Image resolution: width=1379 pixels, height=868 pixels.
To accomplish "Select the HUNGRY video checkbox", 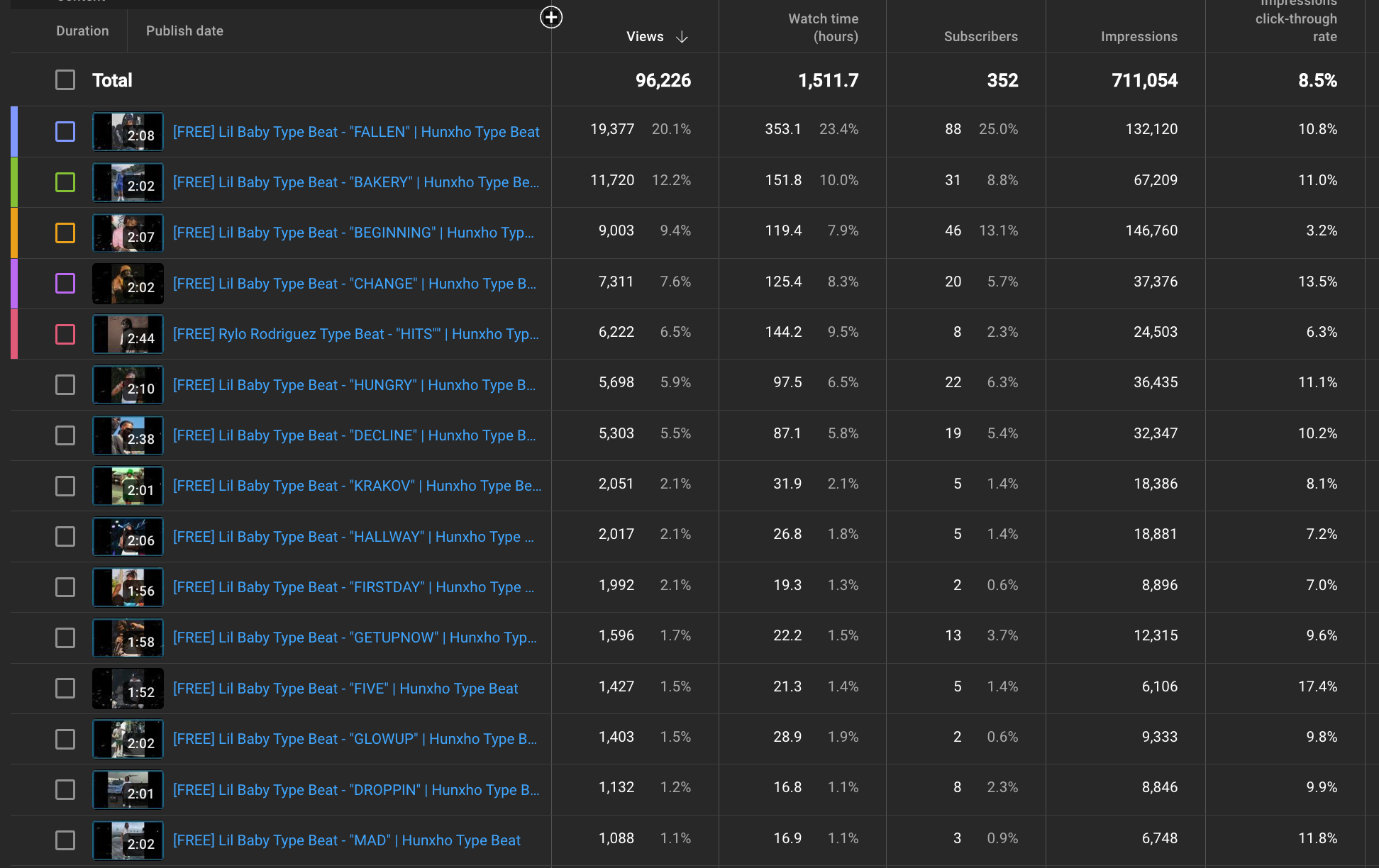I will [65, 385].
